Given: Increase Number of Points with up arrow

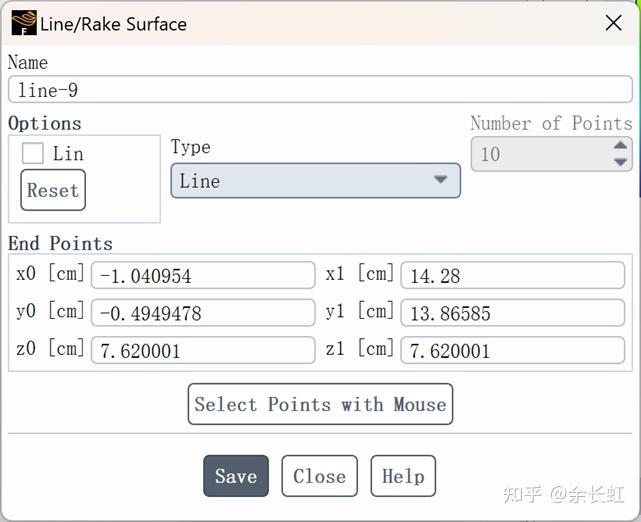Looking at the screenshot, I should point(621,146).
